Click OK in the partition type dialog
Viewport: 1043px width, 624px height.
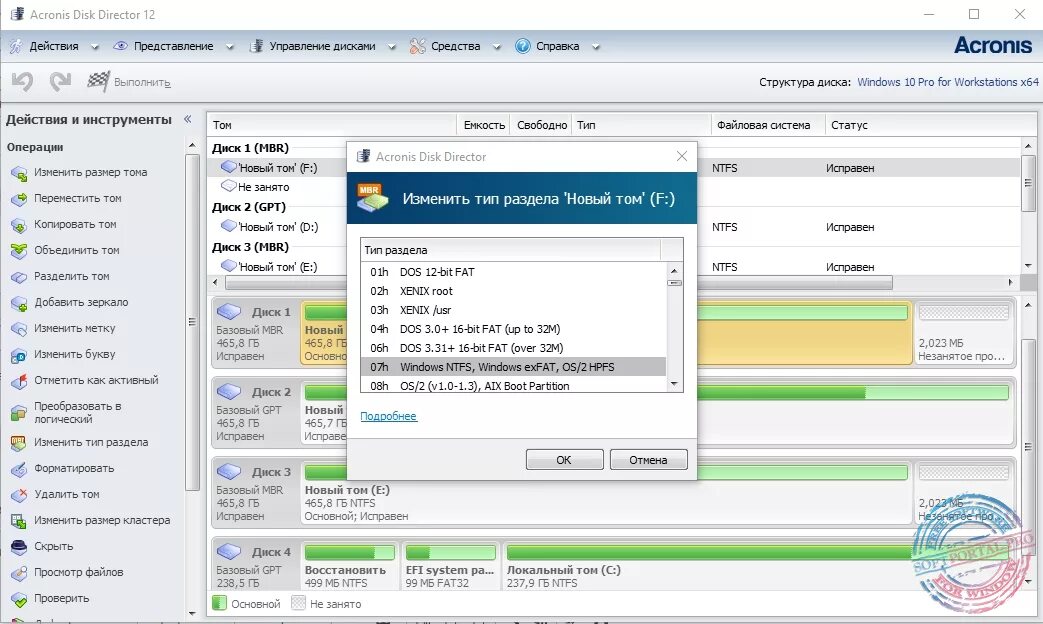click(564, 460)
